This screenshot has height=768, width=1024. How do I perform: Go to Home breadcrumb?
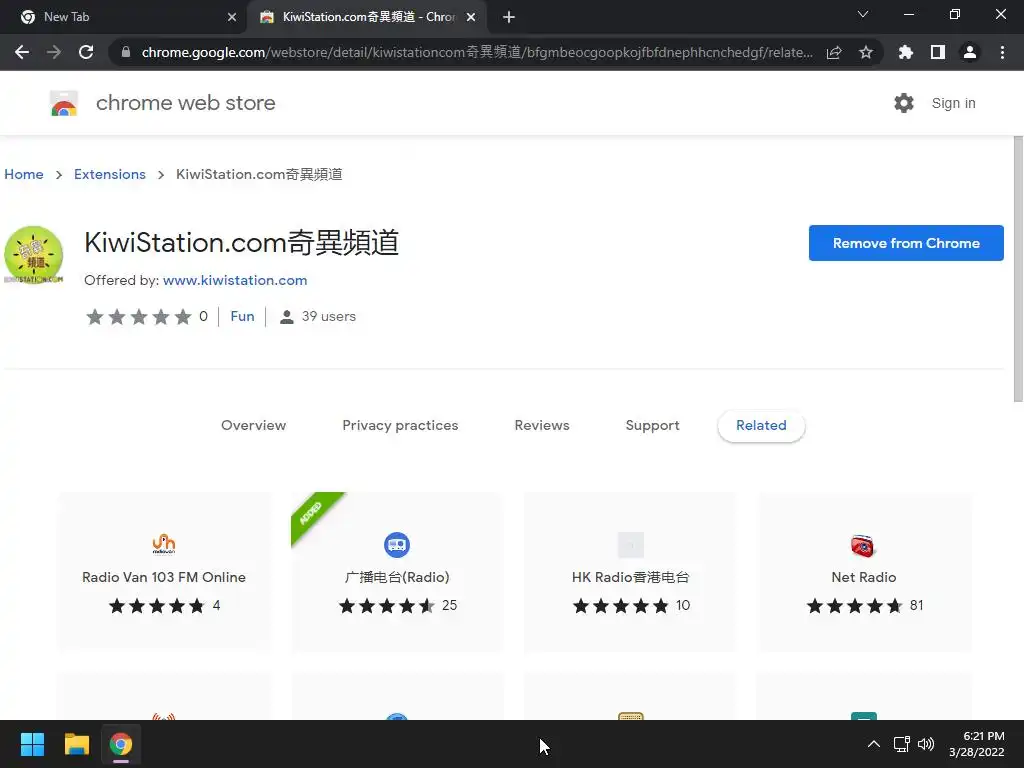(24, 174)
